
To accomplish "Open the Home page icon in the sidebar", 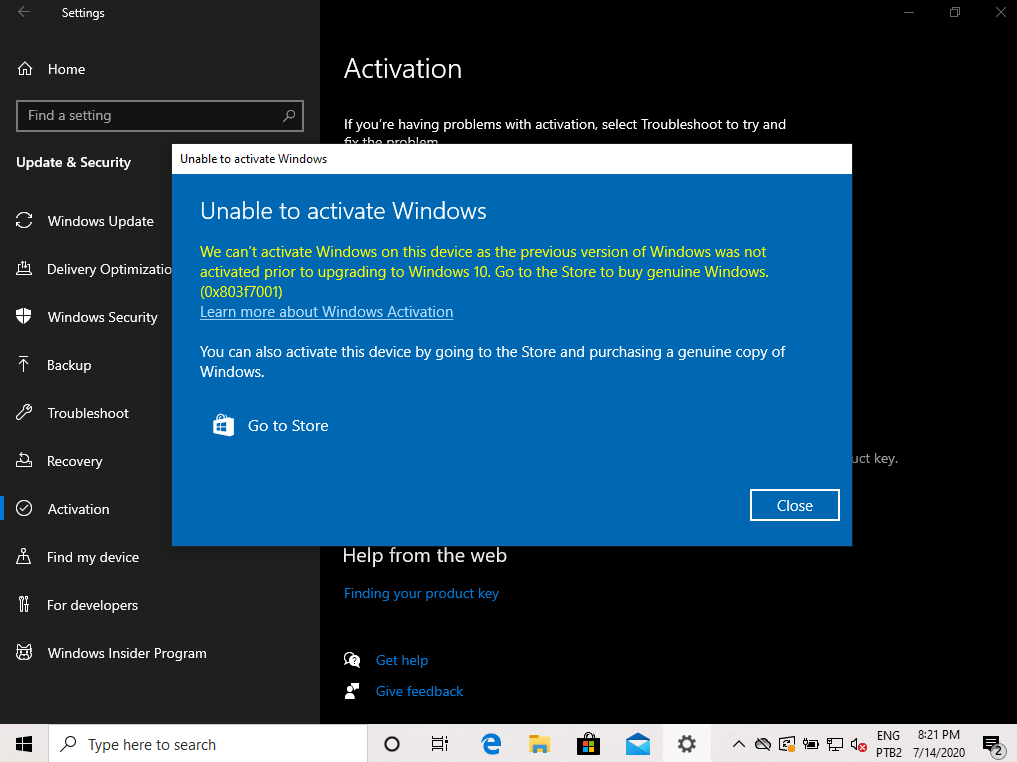I will click(x=25, y=69).
